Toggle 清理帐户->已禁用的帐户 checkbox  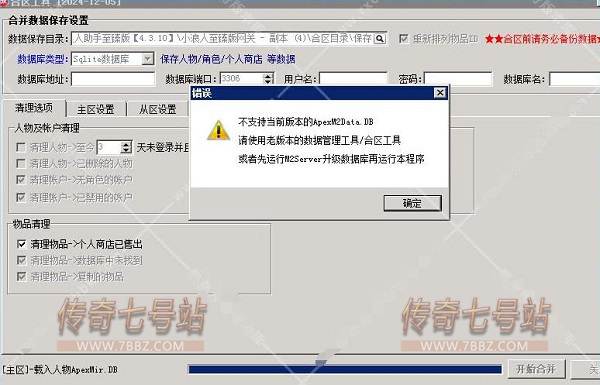[21, 197]
